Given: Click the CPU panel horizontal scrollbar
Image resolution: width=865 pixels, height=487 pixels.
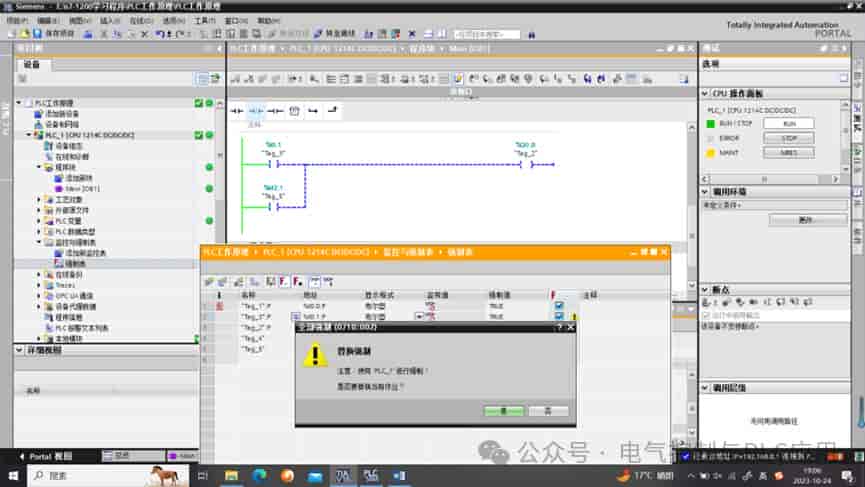Looking at the screenshot, I should point(772,179).
